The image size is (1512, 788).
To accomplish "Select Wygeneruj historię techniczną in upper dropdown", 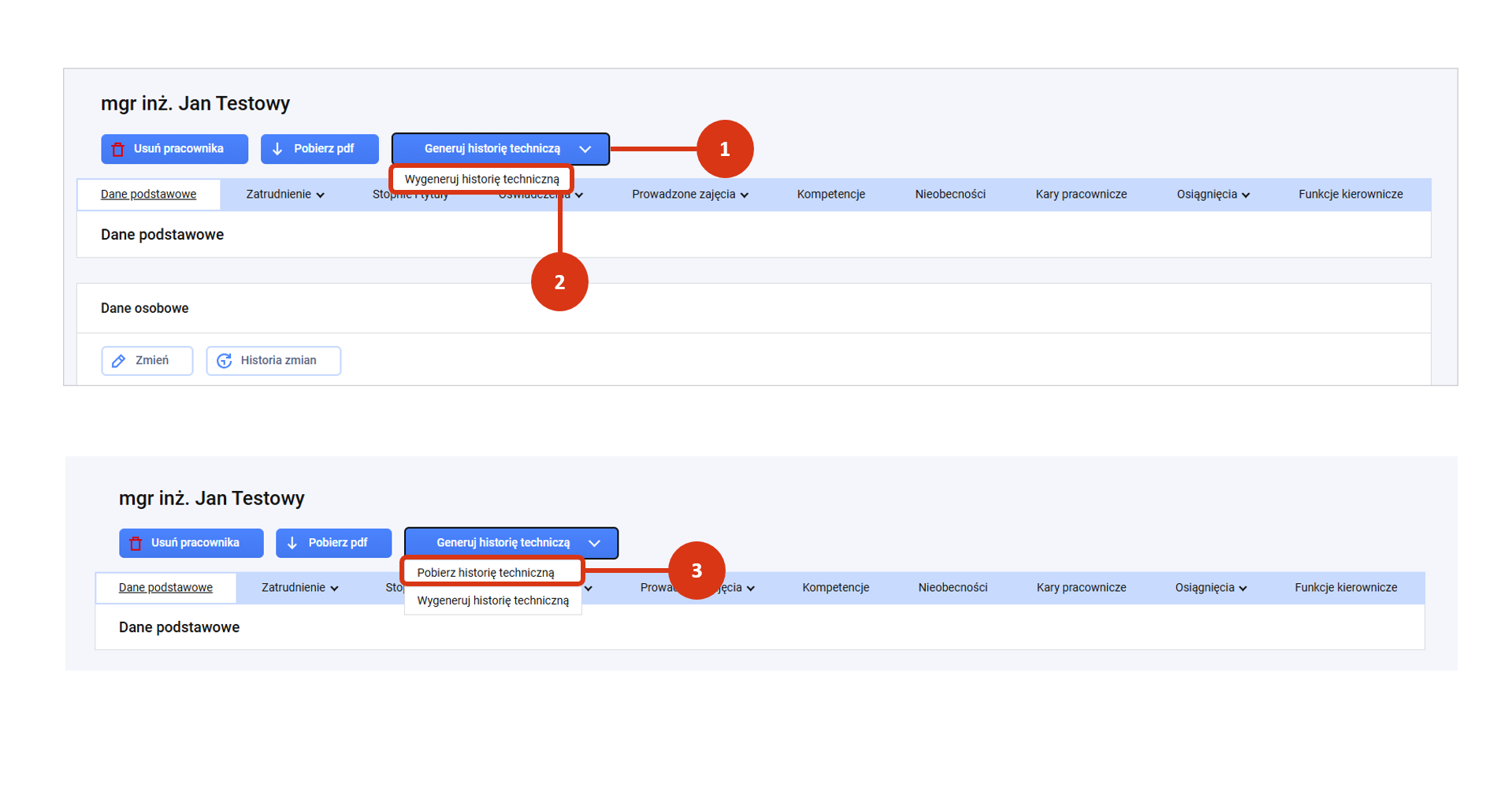I will click(x=481, y=180).
